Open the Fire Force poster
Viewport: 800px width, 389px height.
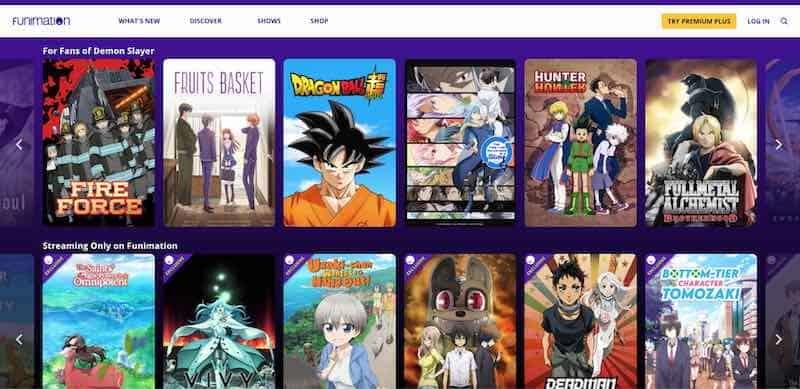point(98,143)
